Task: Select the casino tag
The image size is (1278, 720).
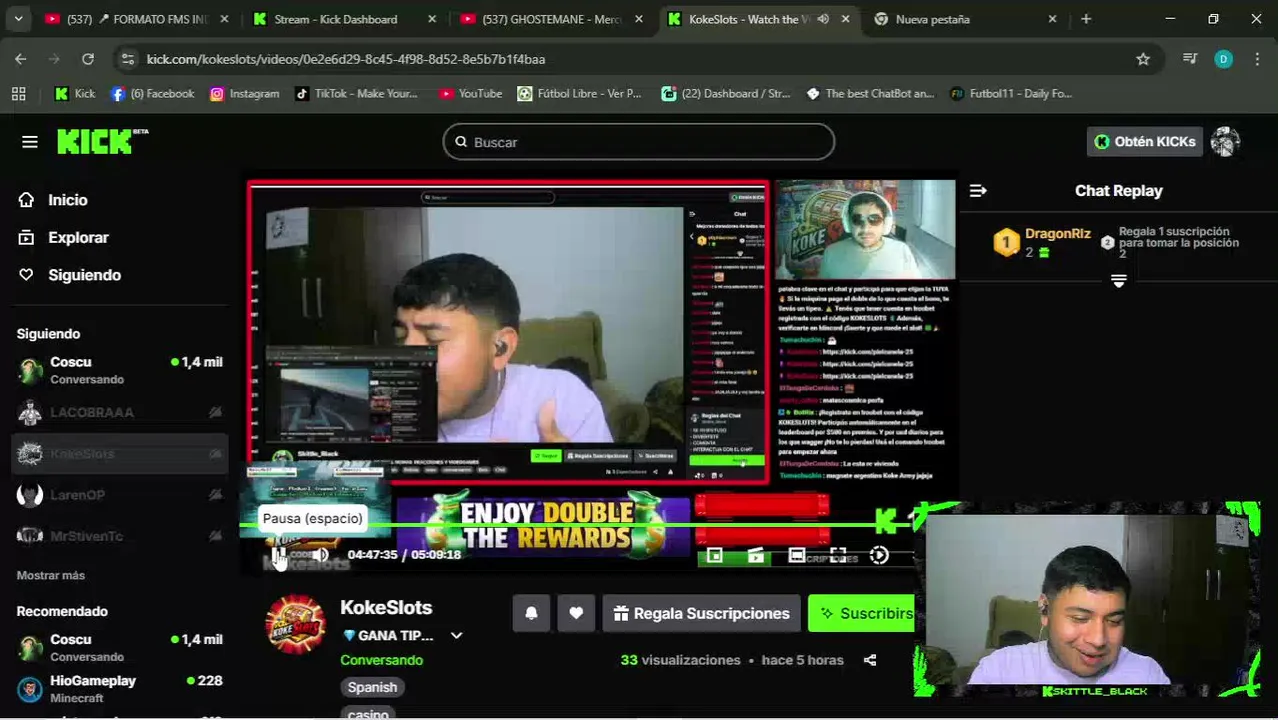Action: (368, 713)
